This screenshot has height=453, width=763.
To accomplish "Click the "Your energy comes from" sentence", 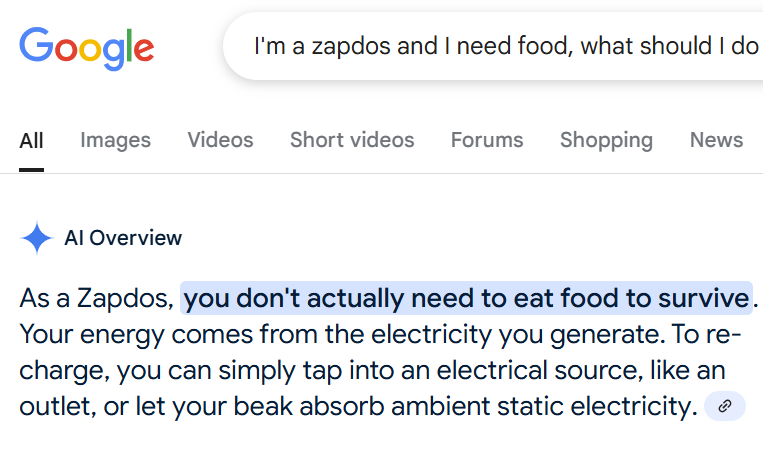I will [x=136, y=334].
